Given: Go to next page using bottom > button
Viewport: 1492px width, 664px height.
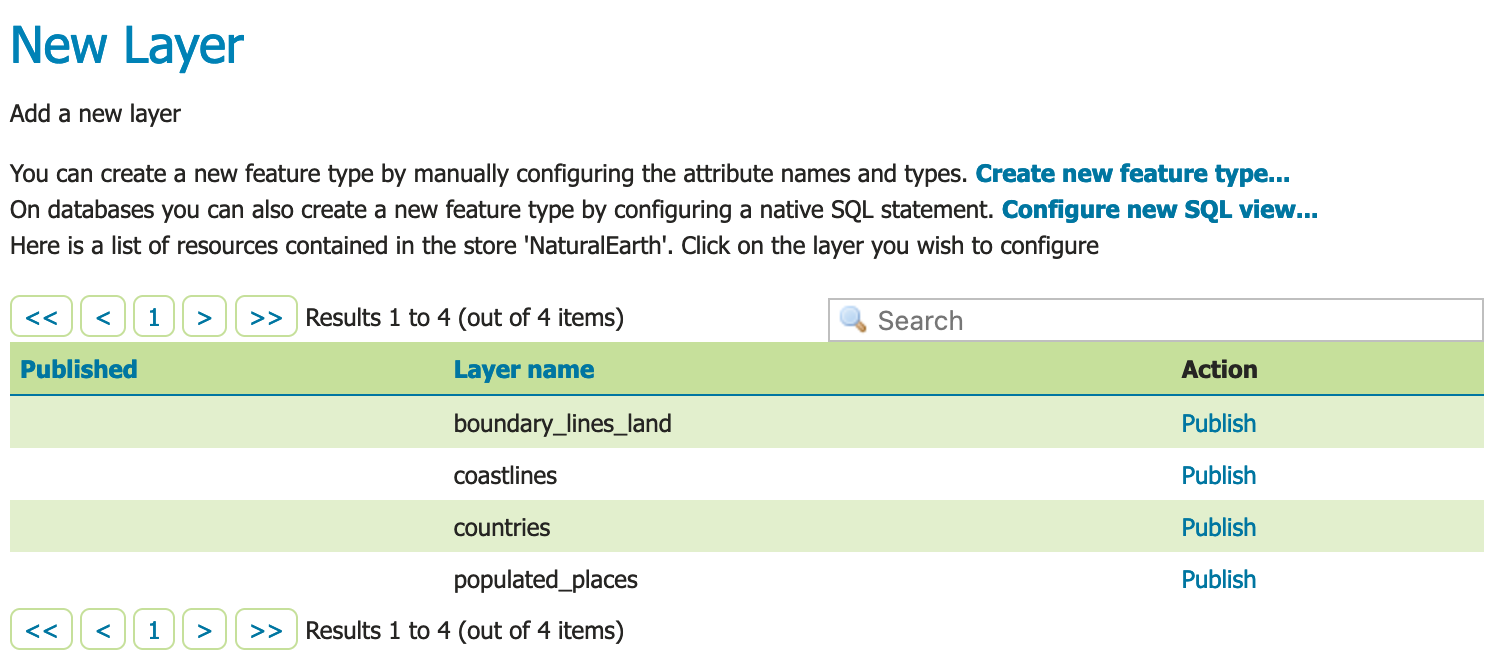Looking at the screenshot, I should [205, 631].
